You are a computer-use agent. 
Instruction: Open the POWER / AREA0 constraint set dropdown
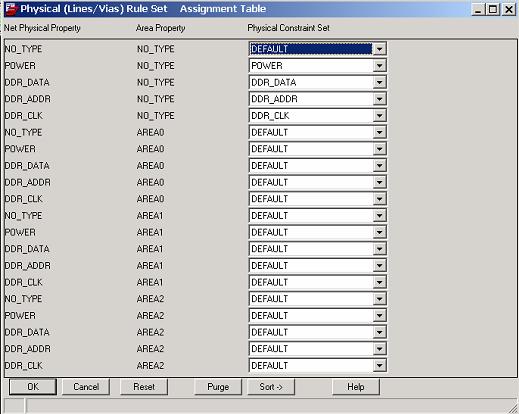click(379, 149)
